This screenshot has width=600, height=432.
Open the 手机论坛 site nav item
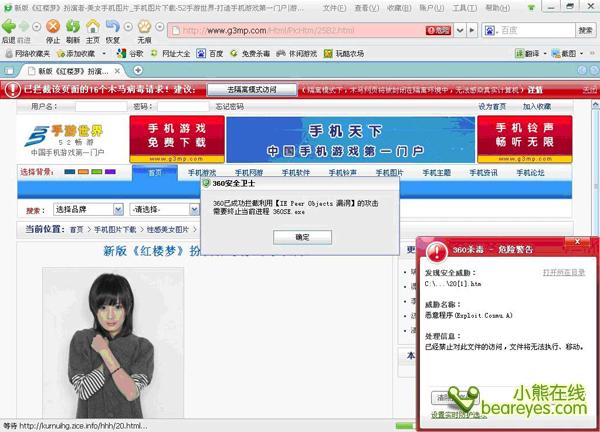click(x=530, y=173)
